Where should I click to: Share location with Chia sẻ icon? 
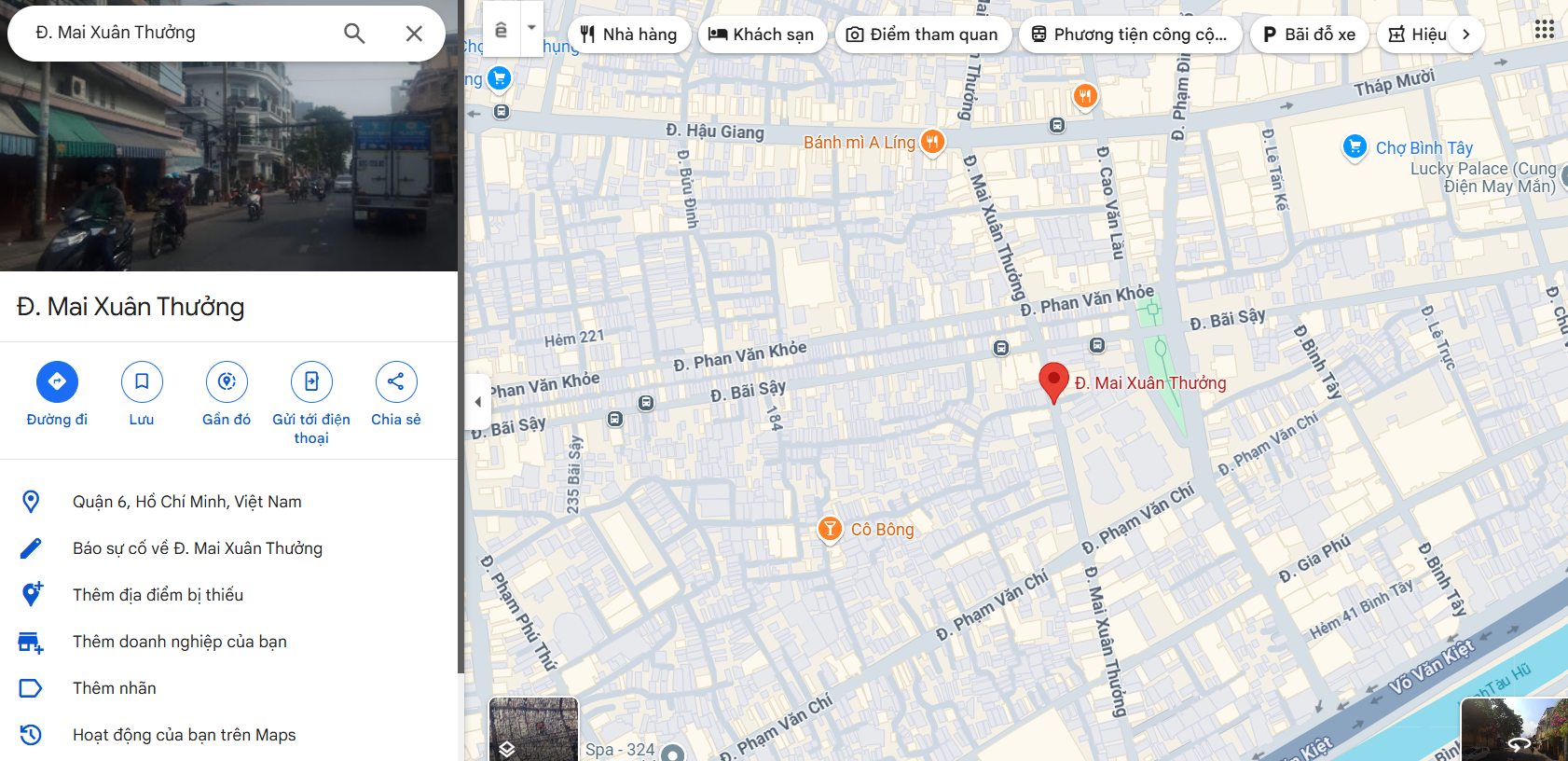[396, 381]
